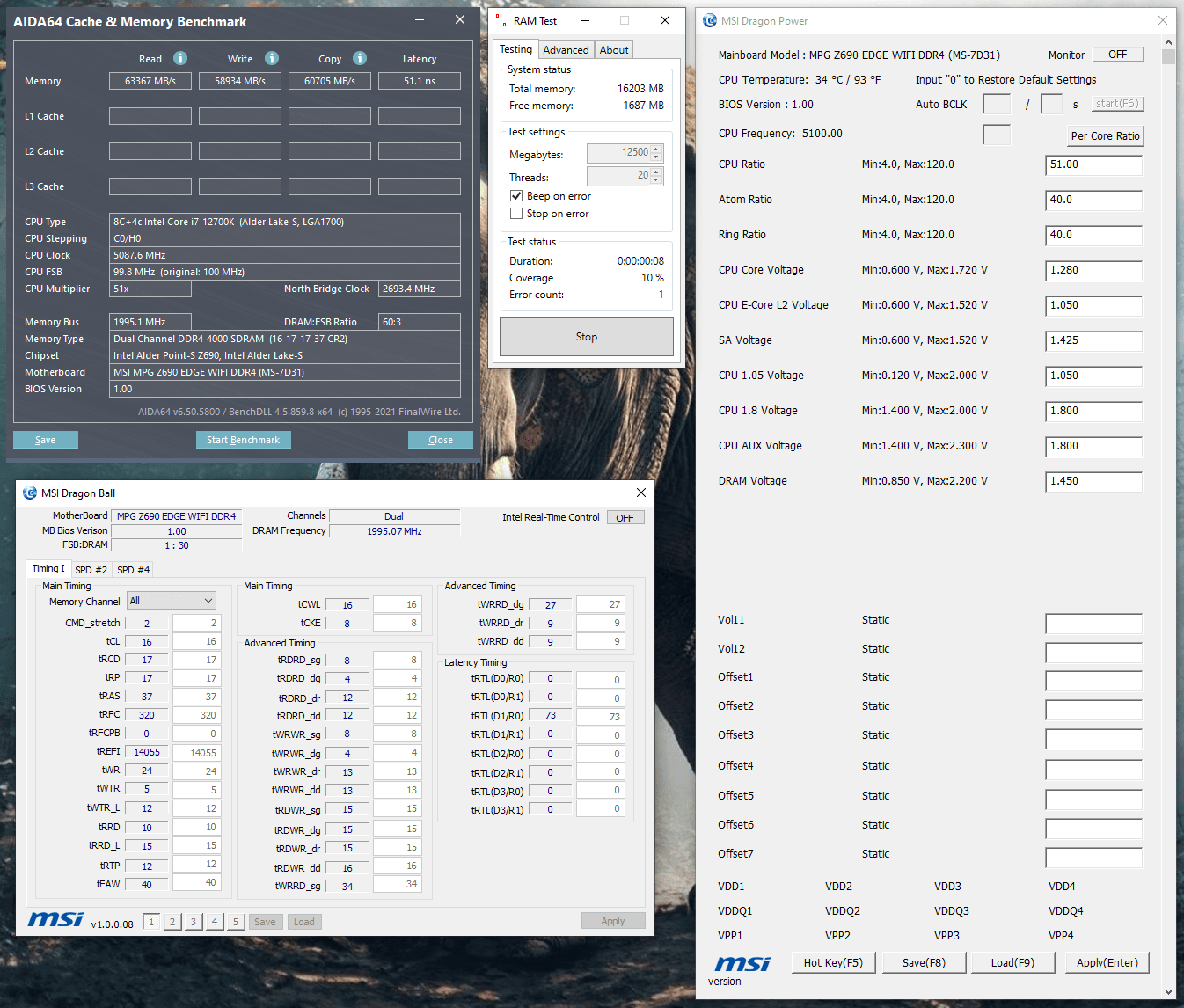Decrease the Threads spinner value
Screen dimensions: 1184x1008
coord(656,180)
